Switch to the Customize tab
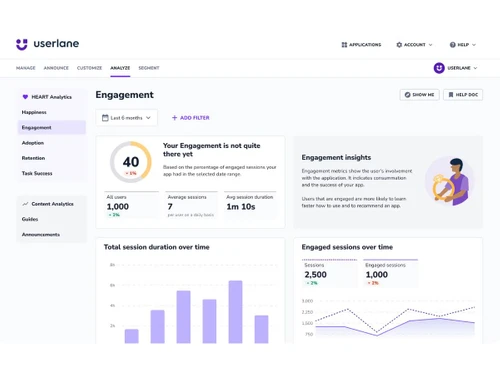The image size is (500, 375). (x=89, y=68)
